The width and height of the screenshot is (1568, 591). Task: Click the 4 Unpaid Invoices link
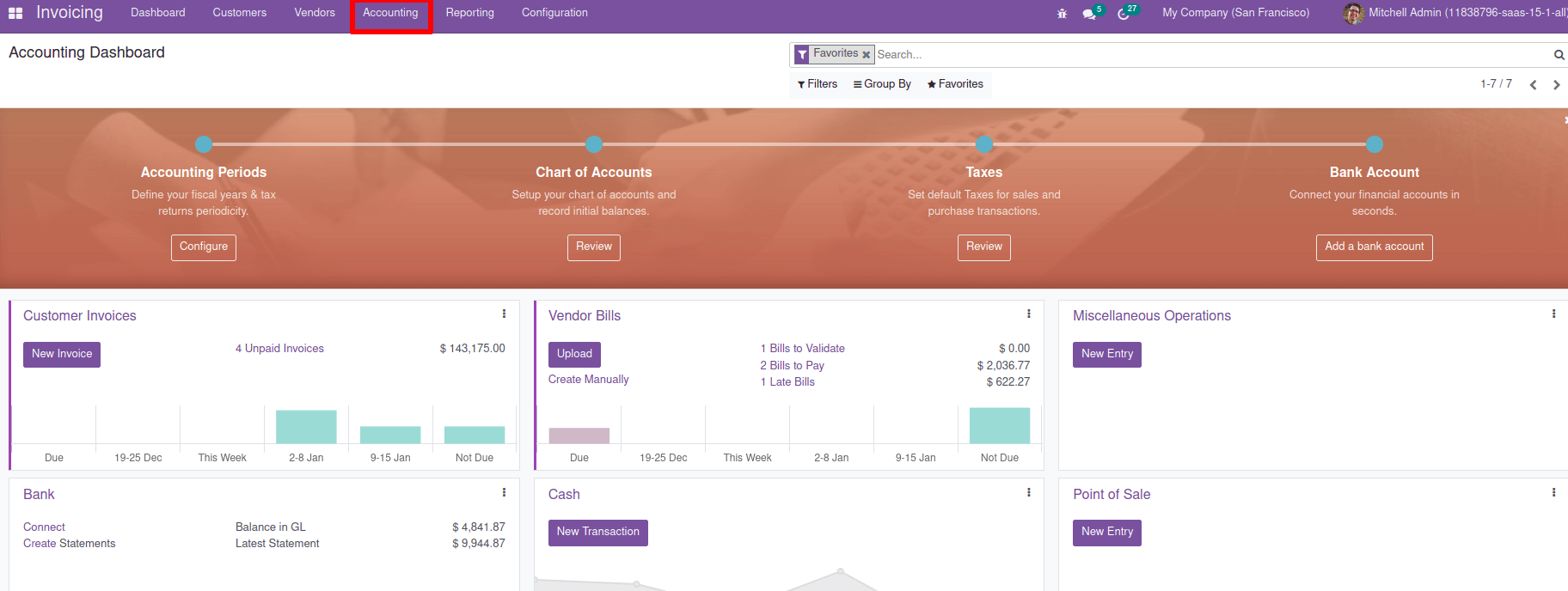tap(279, 349)
